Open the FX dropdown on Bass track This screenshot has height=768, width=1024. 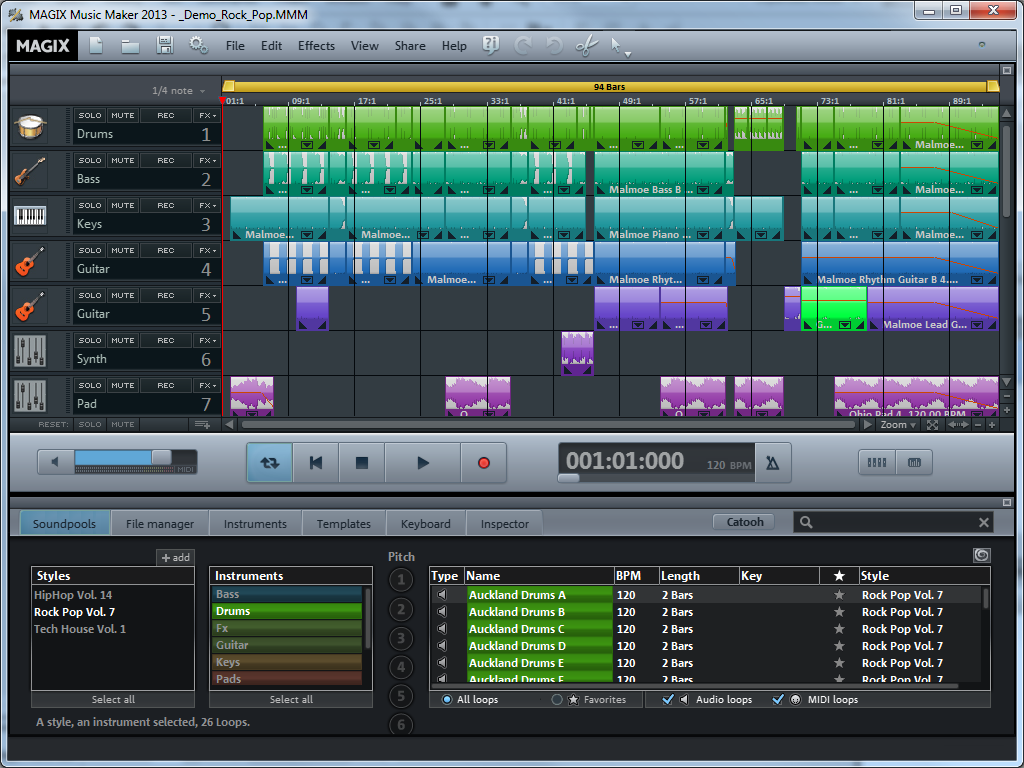tap(208, 161)
